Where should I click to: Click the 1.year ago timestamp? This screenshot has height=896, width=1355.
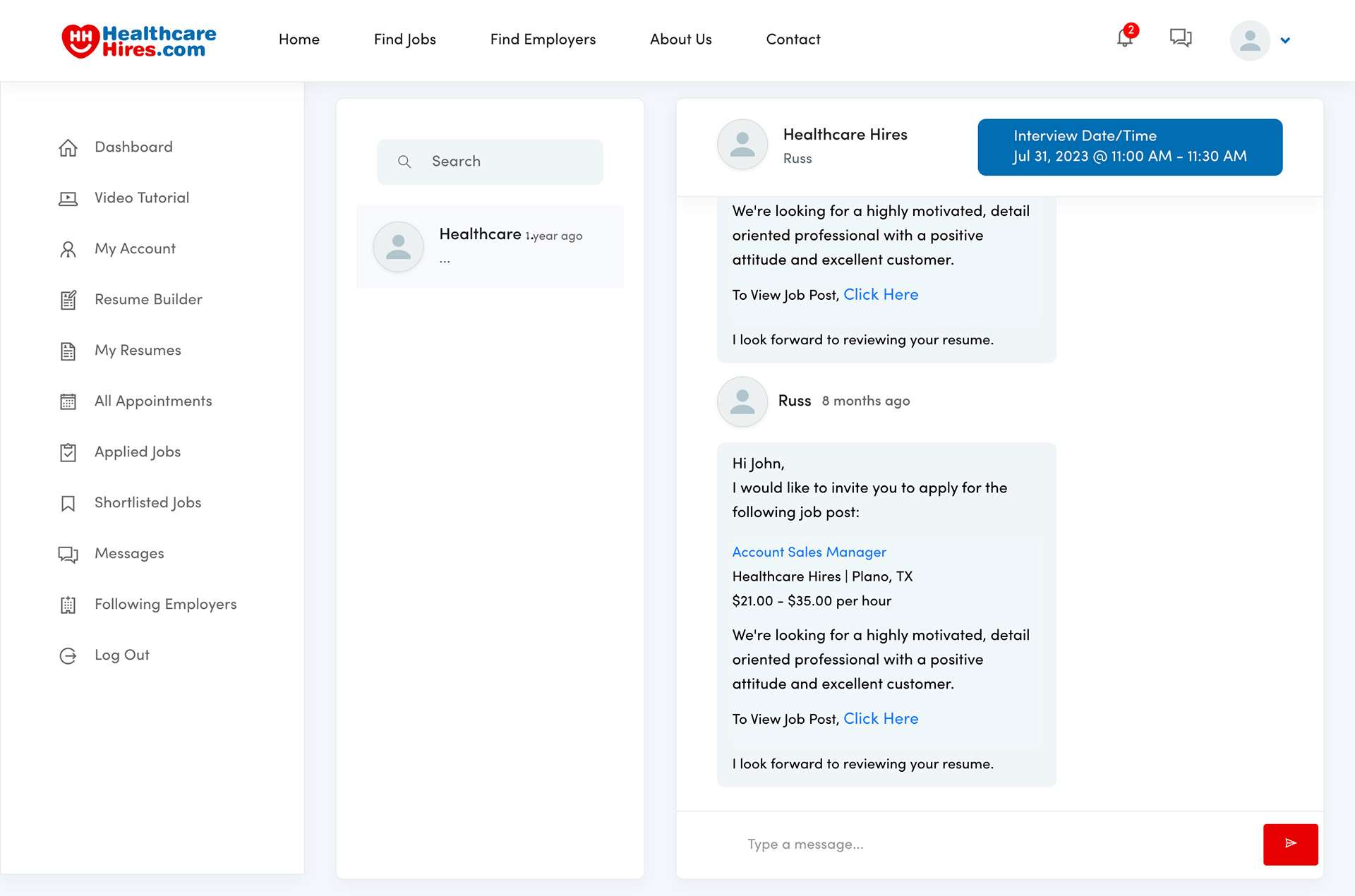[x=554, y=236]
